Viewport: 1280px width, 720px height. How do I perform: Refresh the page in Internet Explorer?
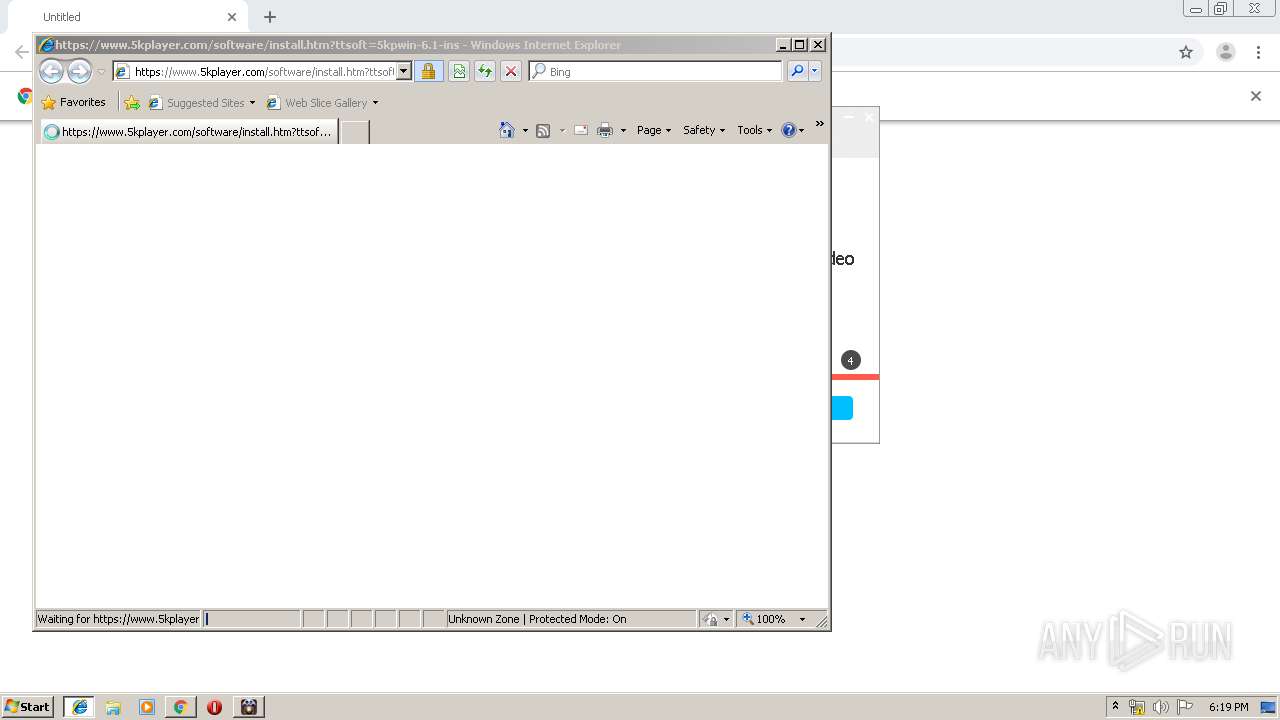[x=485, y=71]
